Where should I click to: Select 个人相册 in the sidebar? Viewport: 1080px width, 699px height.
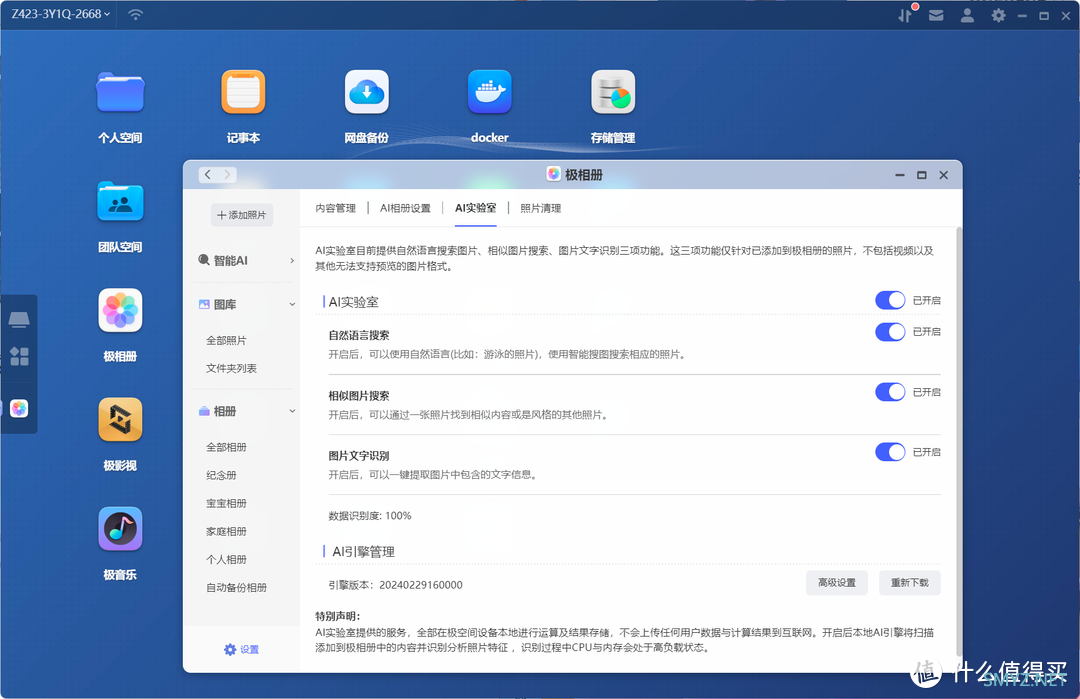226,559
